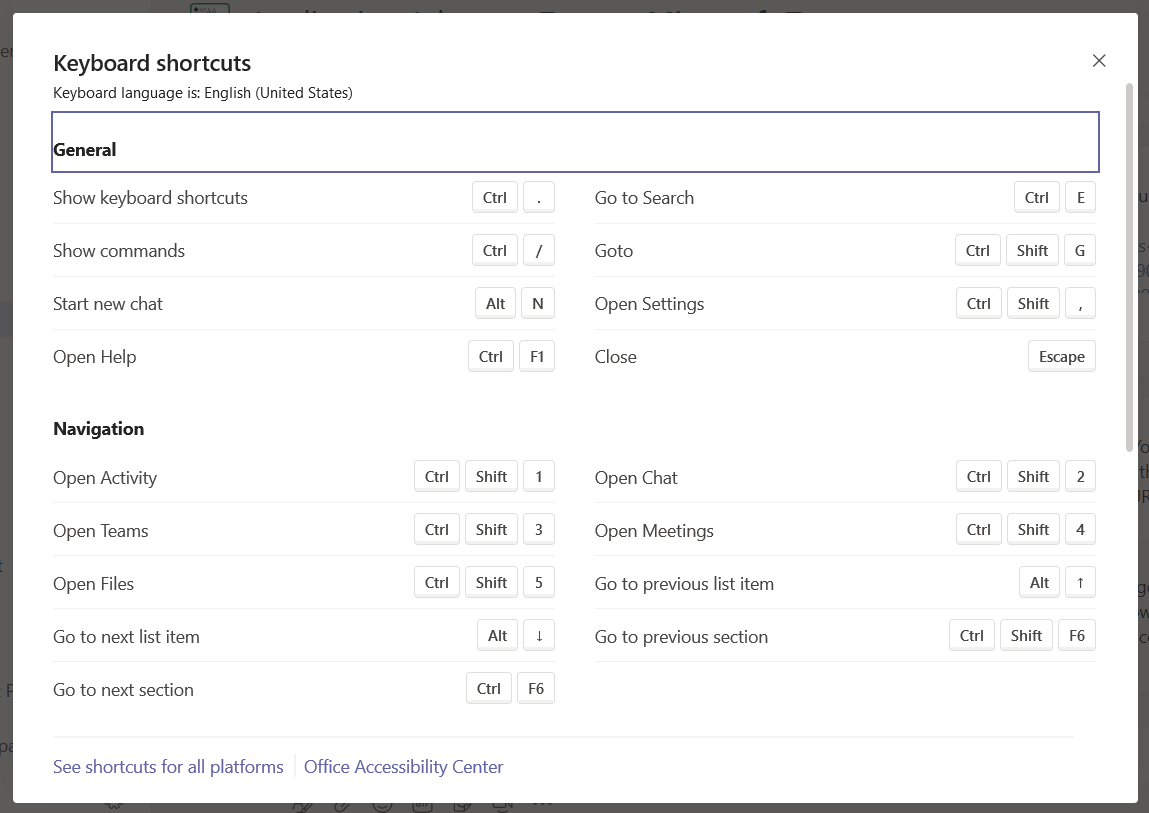The width and height of the screenshot is (1149, 813).
Task: Click the N key badge for Start new chat
Action: pyautogui.click(x=537, y=304)
